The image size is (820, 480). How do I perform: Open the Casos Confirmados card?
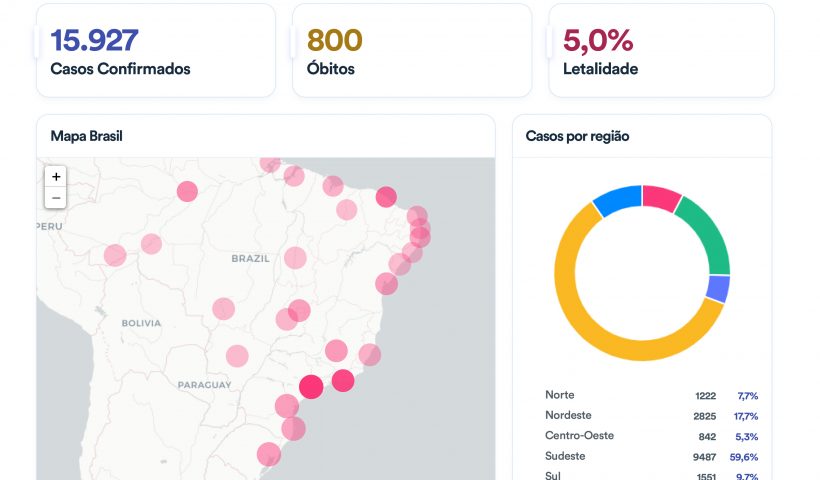[x=155, y=50]
